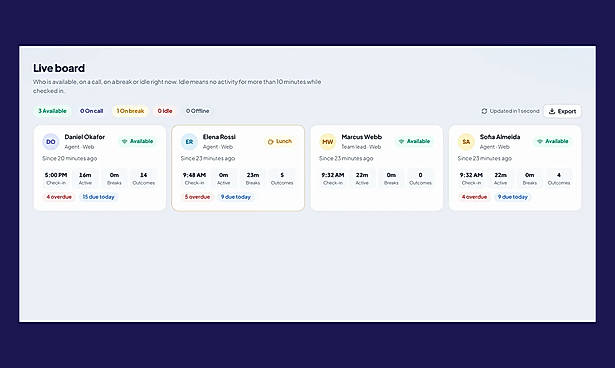
Task: Click Marcus Webb's 9:32 AM check-in value
Action: (x=333, y=175)
